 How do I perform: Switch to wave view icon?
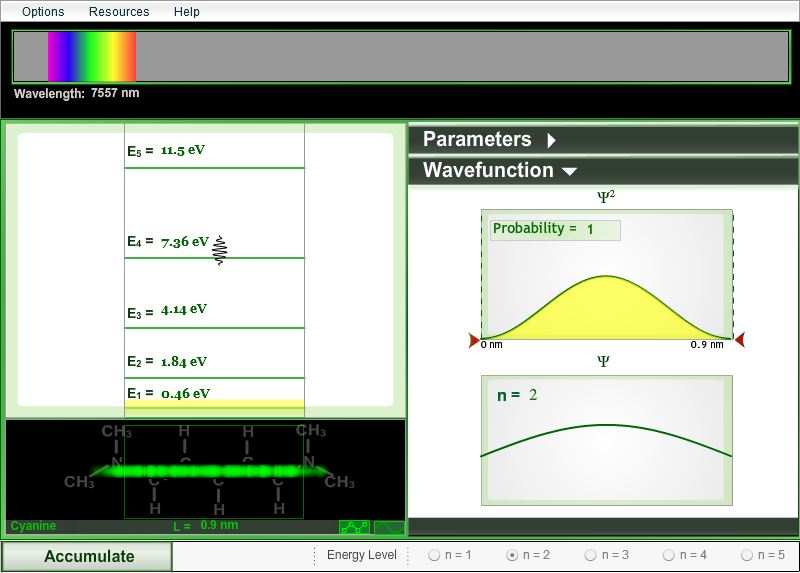click(388, 527)
